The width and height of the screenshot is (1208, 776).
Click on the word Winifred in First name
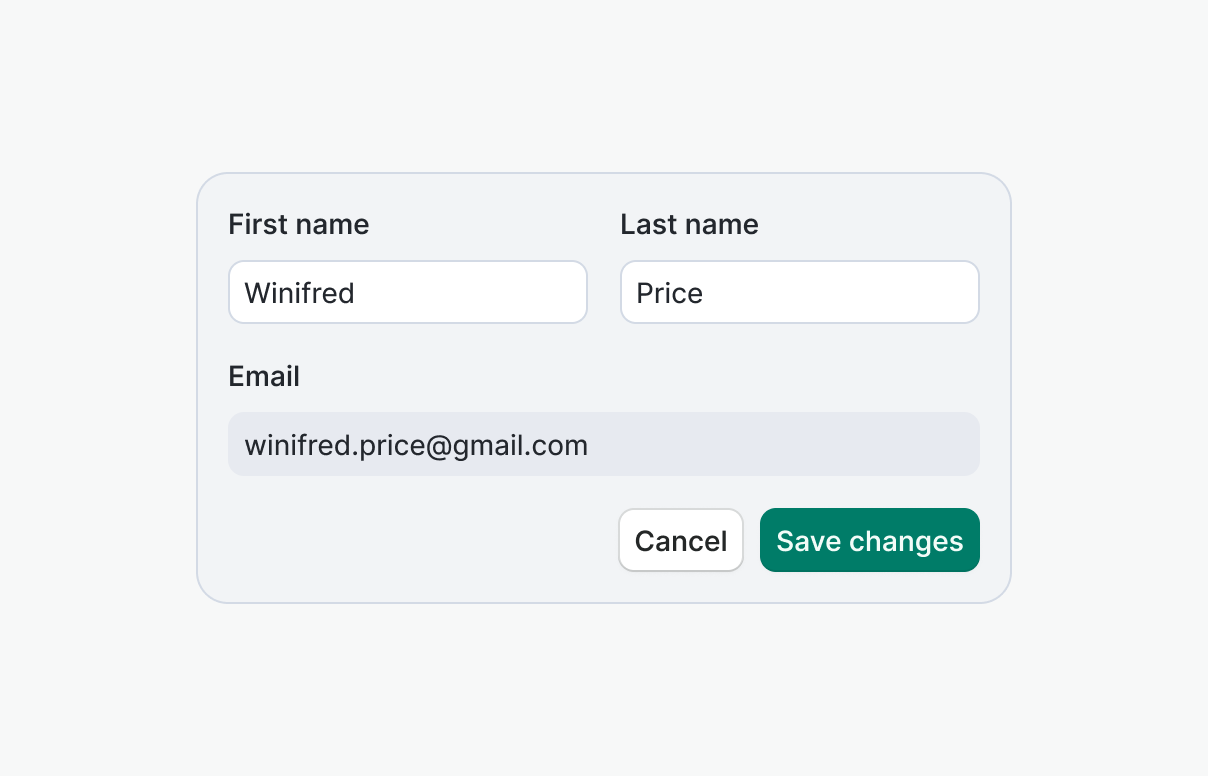coord(299,293)
